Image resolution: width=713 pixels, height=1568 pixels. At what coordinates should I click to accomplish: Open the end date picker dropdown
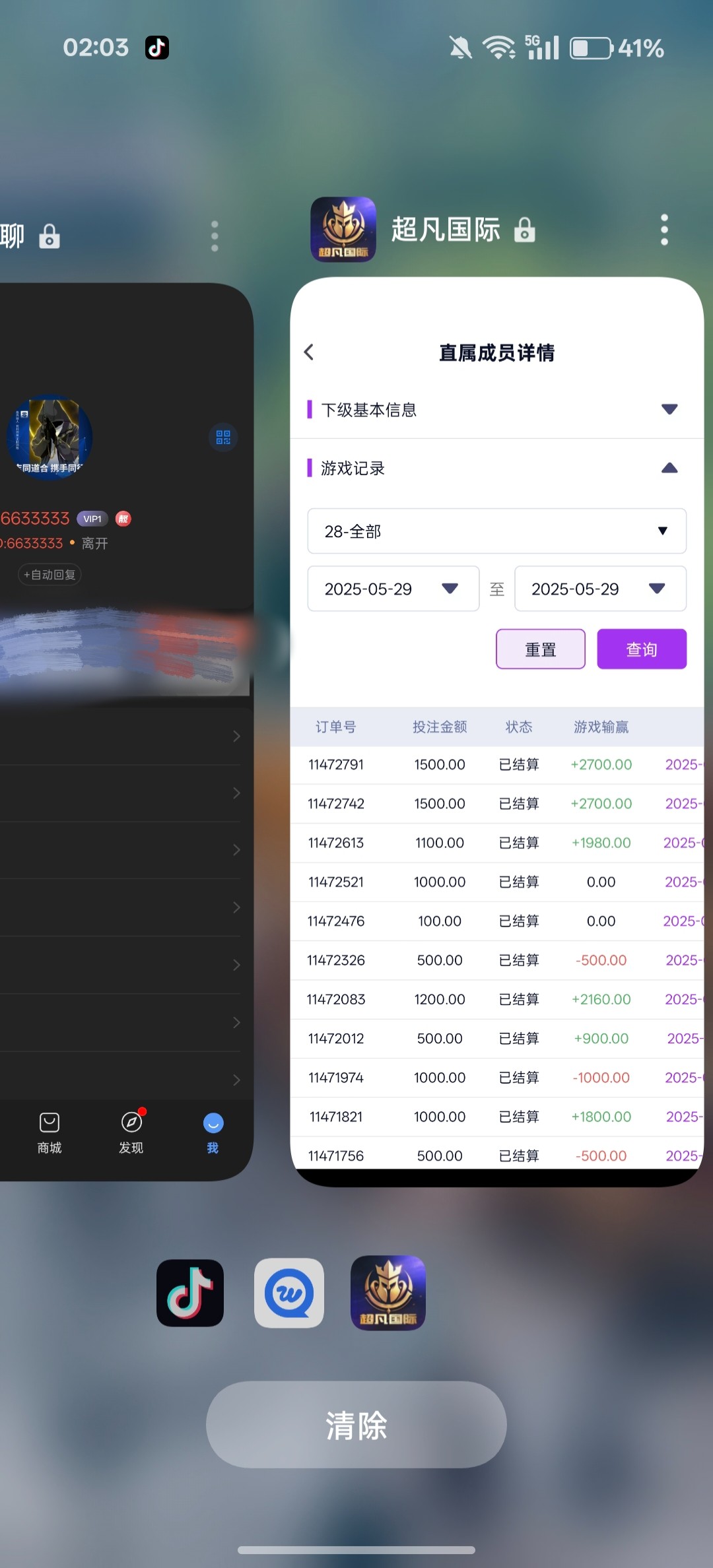600,589
